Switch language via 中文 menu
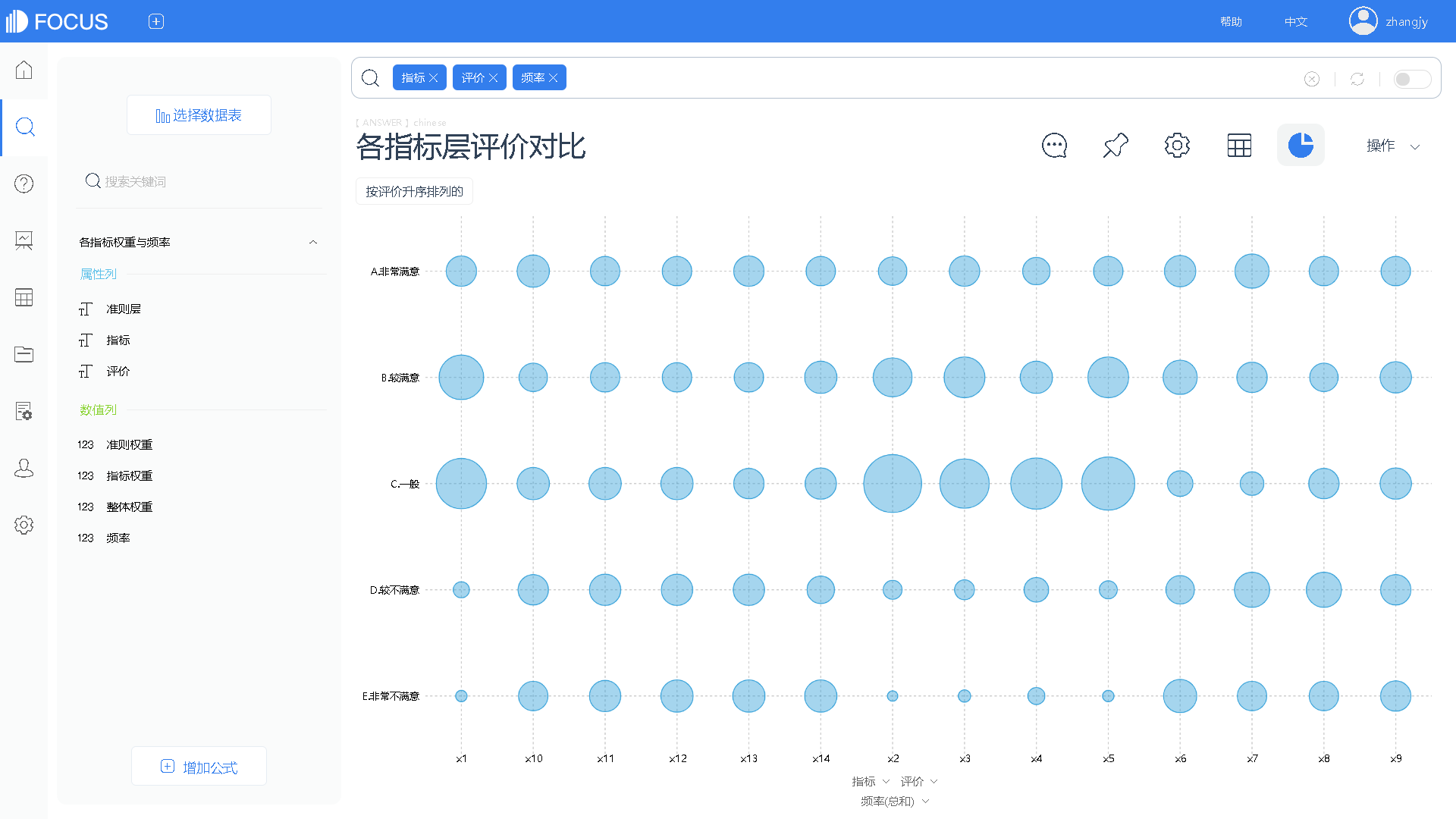Screen dimensions: 1456x819 coord(1296,22)
